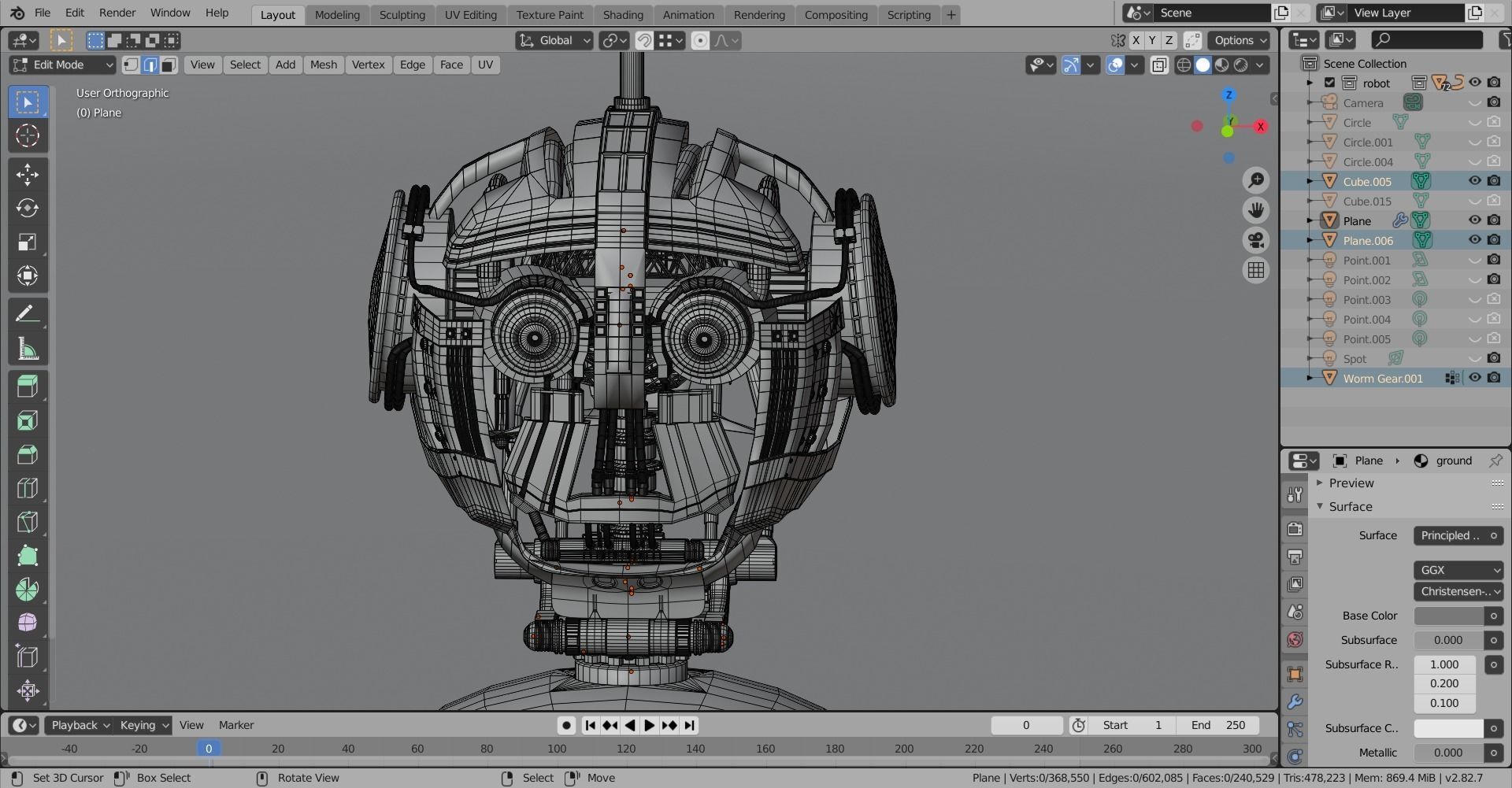Enable rendered viewport shading
The image size is (1512, 788).
pos(1241,65)
